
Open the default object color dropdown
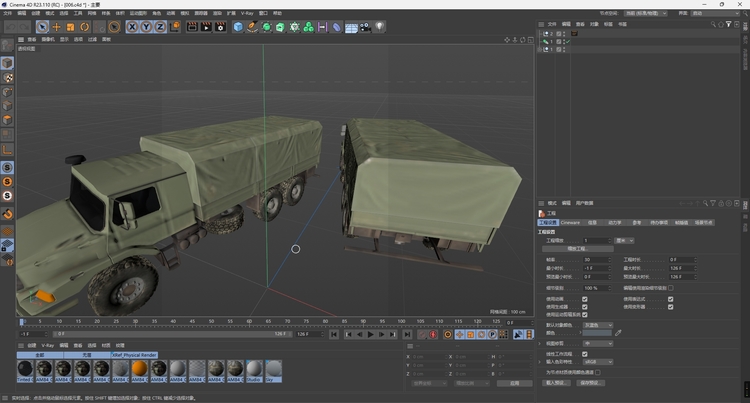click(x=597, y=325)
